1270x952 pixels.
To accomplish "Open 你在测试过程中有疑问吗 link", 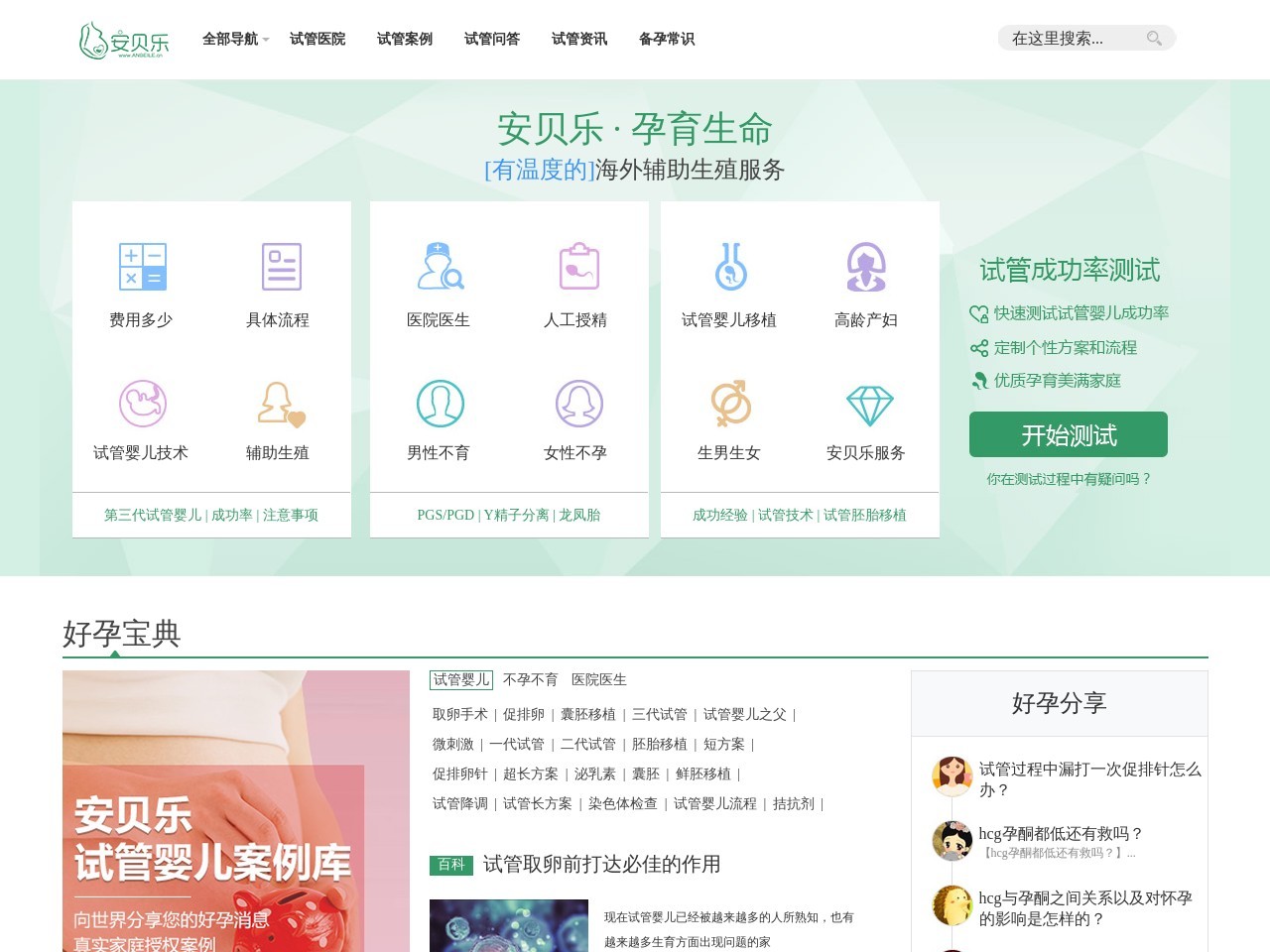I will 1069,479.
